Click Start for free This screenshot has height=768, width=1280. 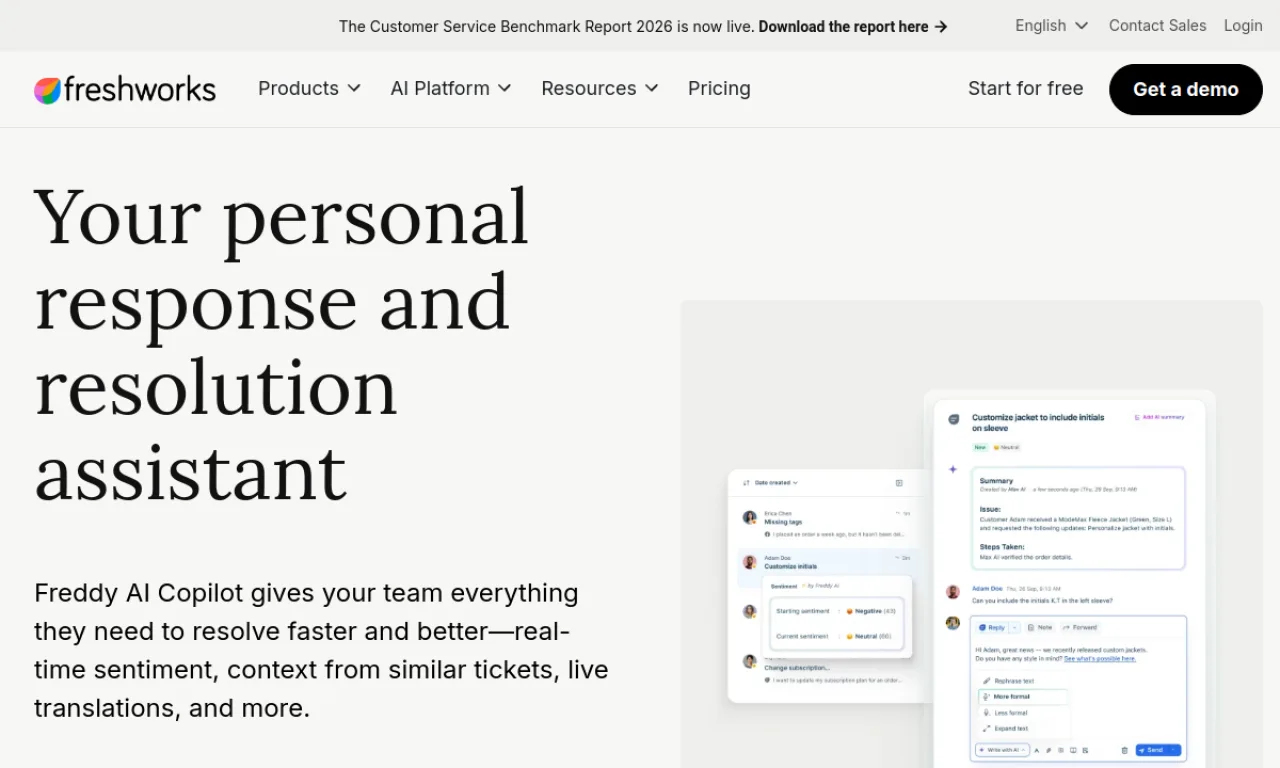tap(1025, 89)
